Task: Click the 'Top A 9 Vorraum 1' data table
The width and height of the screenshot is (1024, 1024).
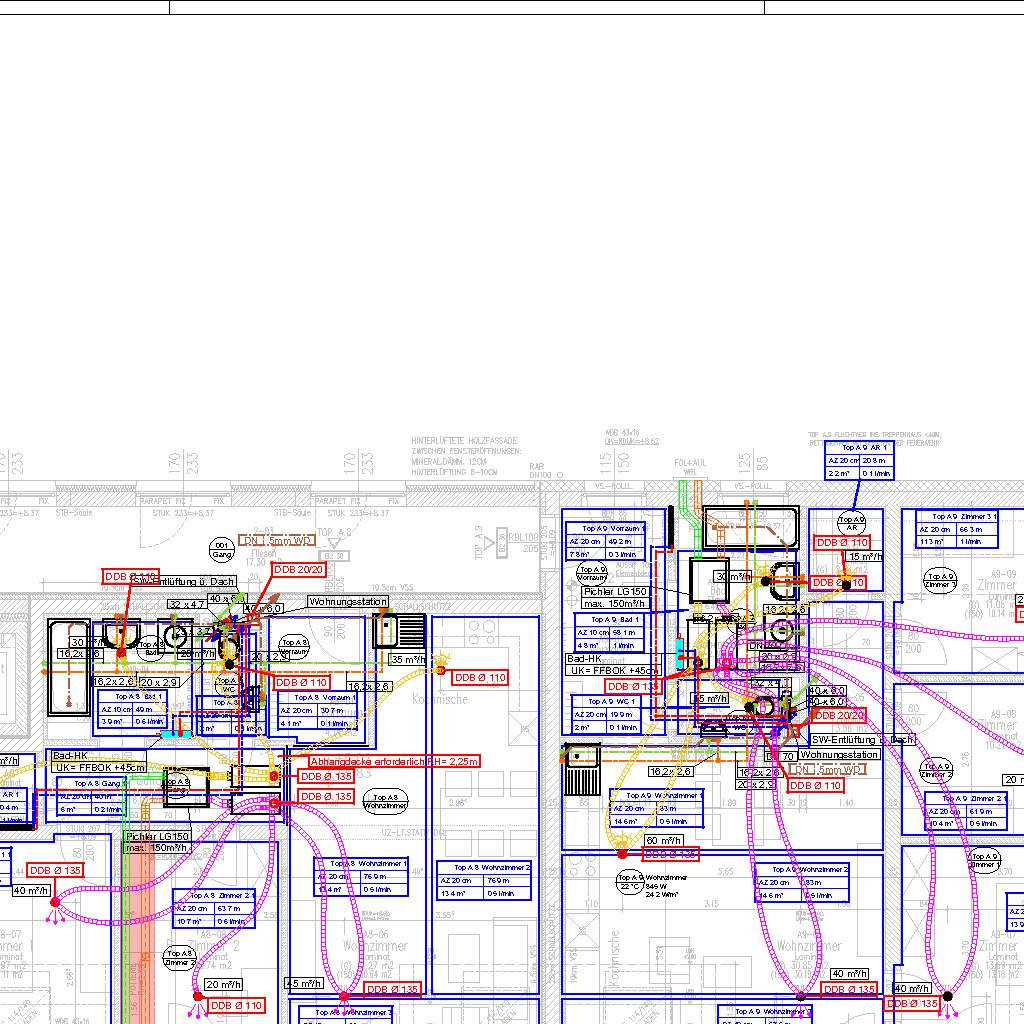Action: [x=605, y=541]
